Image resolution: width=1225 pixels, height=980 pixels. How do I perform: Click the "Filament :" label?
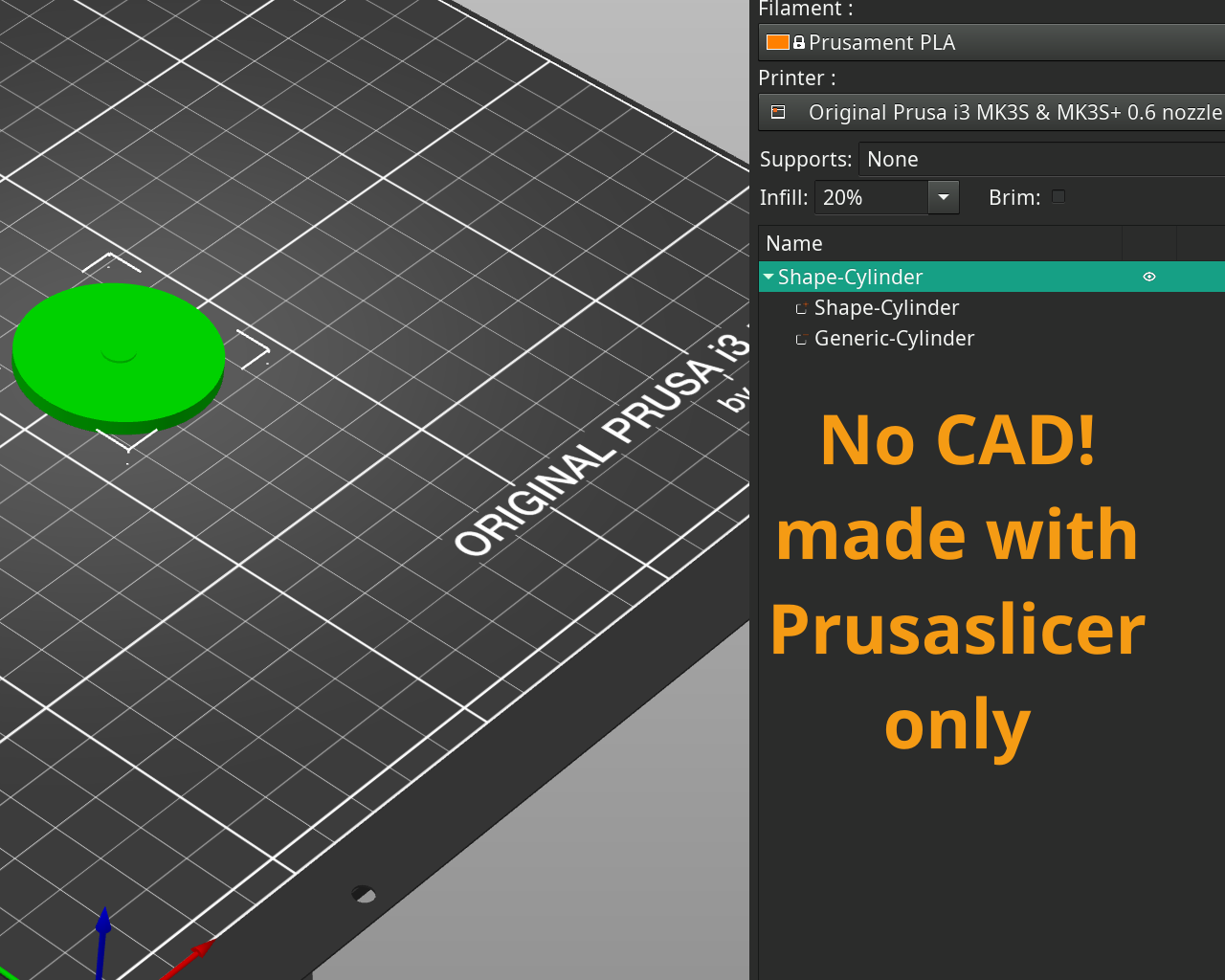(x=806, y=10)
